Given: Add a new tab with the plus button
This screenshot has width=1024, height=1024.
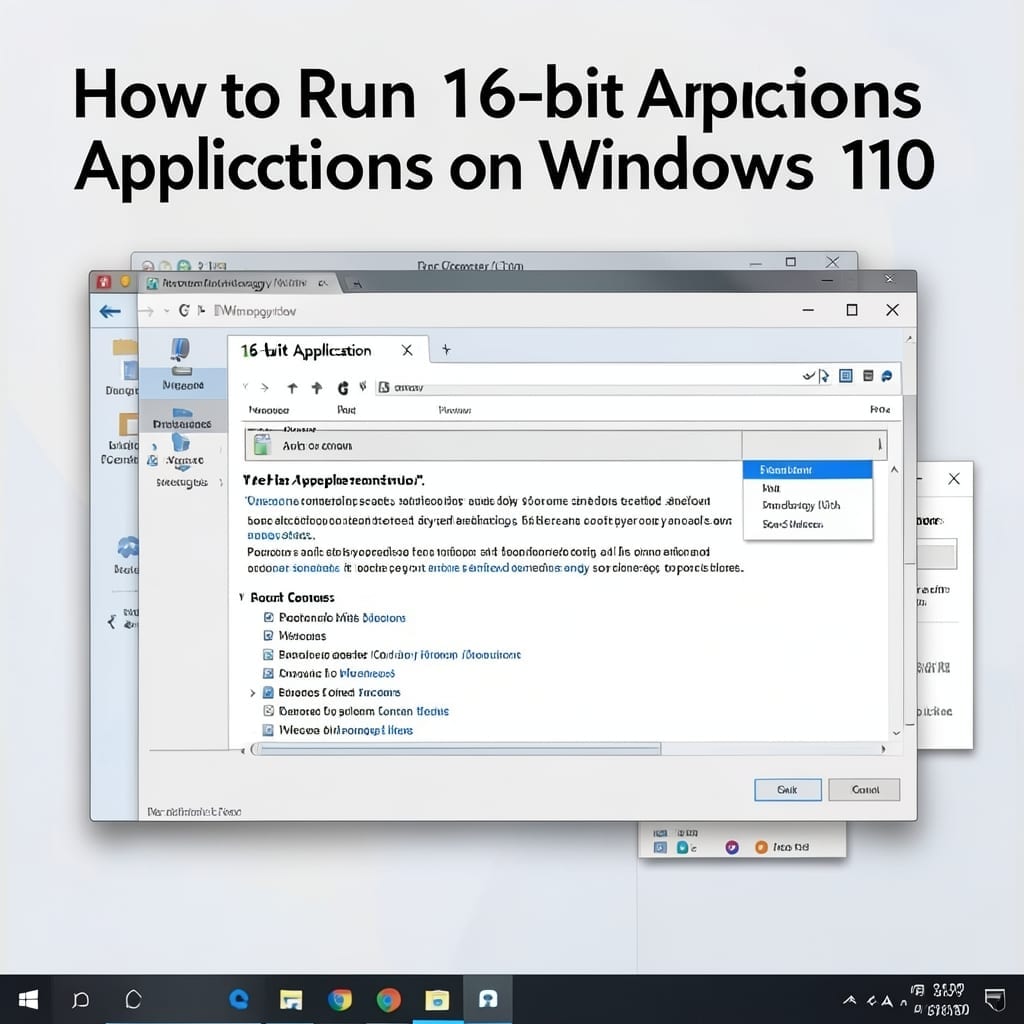Looking at the screenshot, I should [446, 349].
